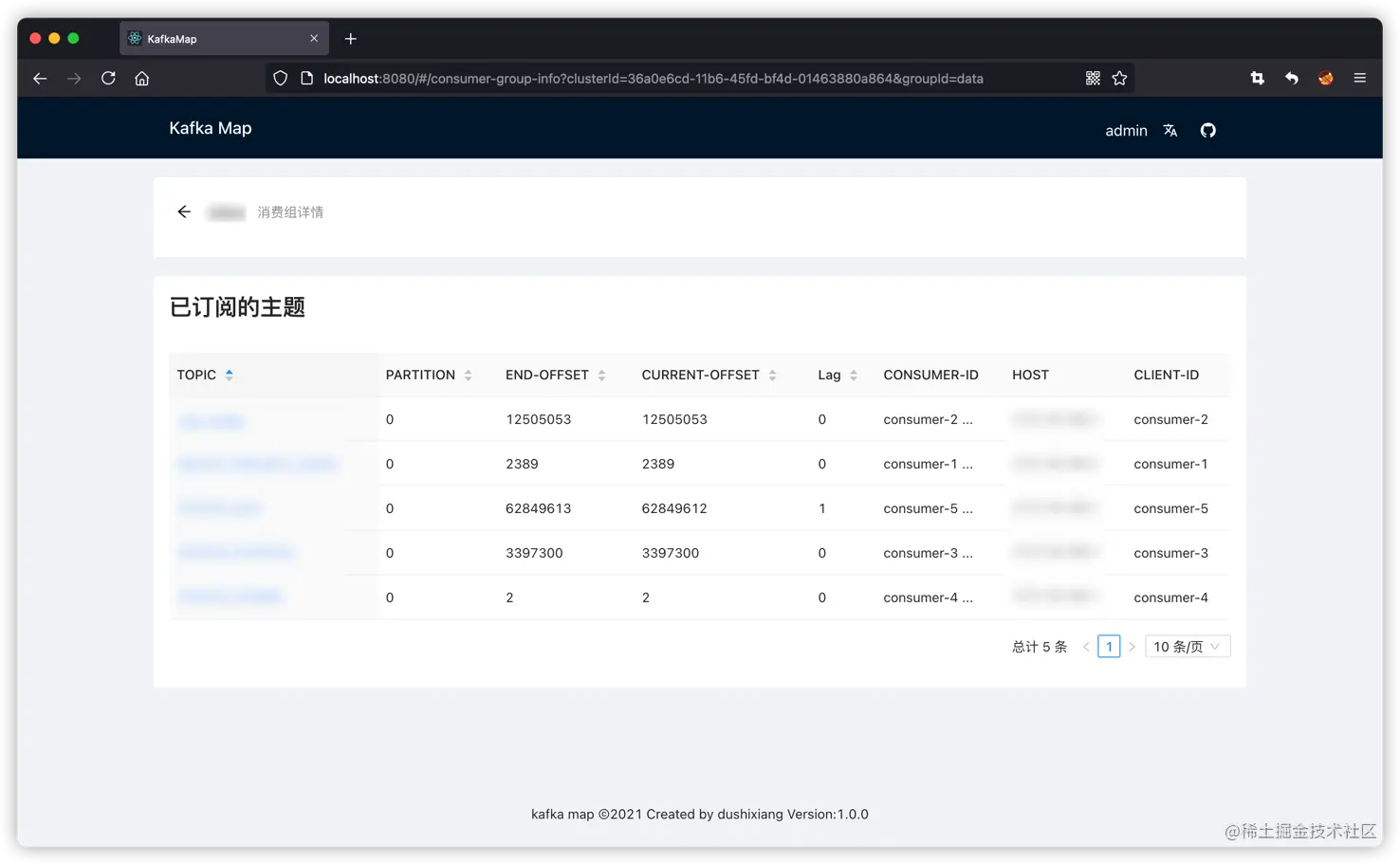Click end-offset value 62849613
The width and height of the screenshot is (1400, 864).
(539, 508)
